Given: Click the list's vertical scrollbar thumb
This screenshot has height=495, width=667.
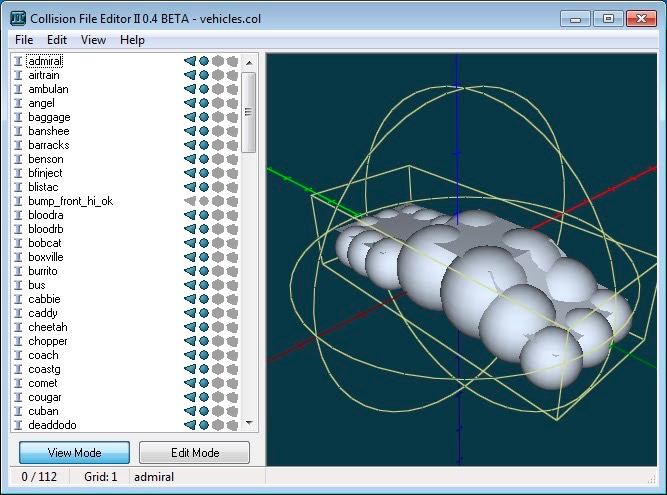Looking at the screenshot, I should (x=248, y=112).
